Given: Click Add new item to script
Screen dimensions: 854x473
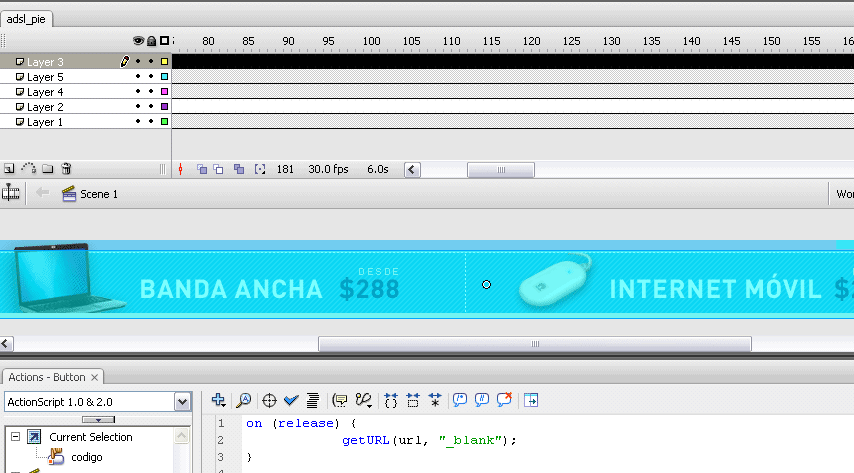Looking at the screenshot, I should pyautogui.click(x=219, y=400).
